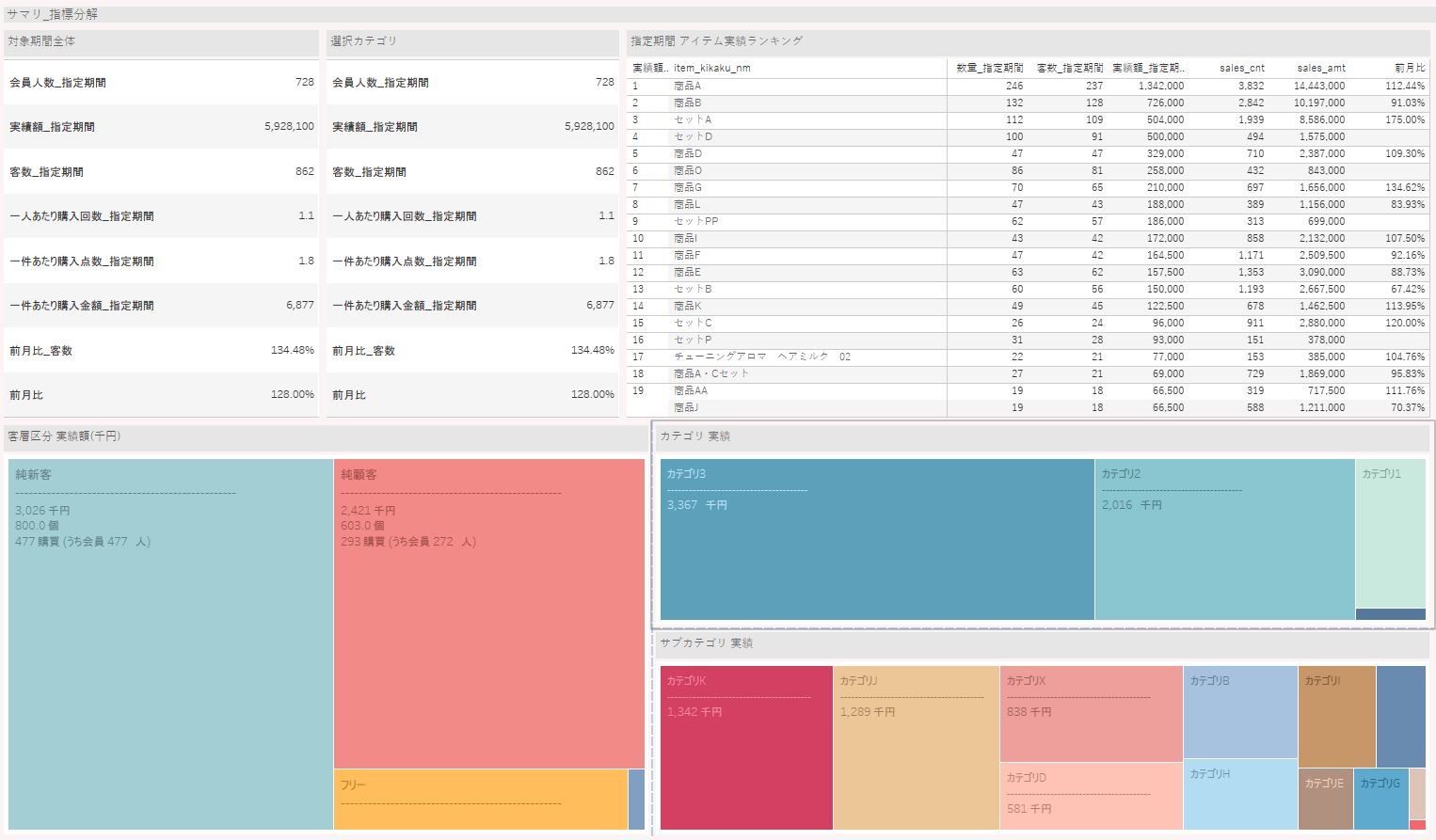Click the カテゴリ 実績 section title
Image resolution: width=1436 pixels, height=840 pixels.
[x=695, y=436]
